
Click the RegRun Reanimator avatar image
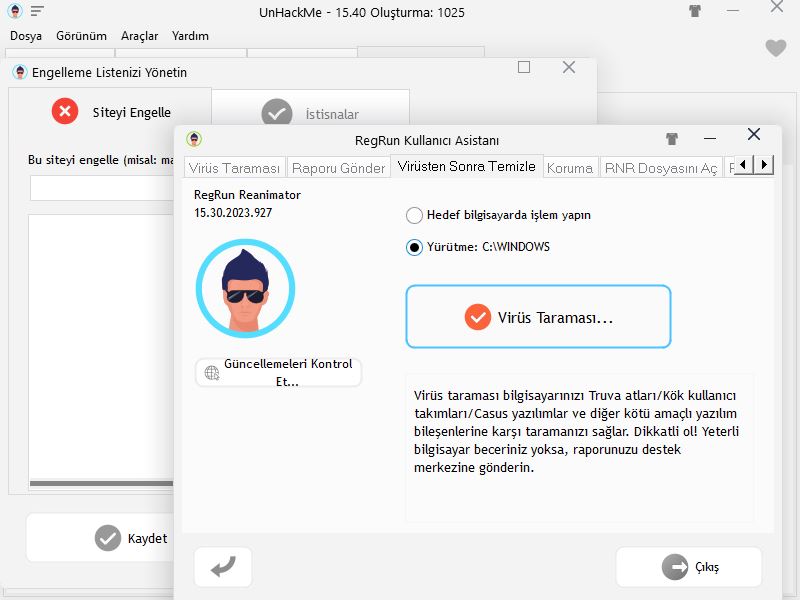point(245,288)
